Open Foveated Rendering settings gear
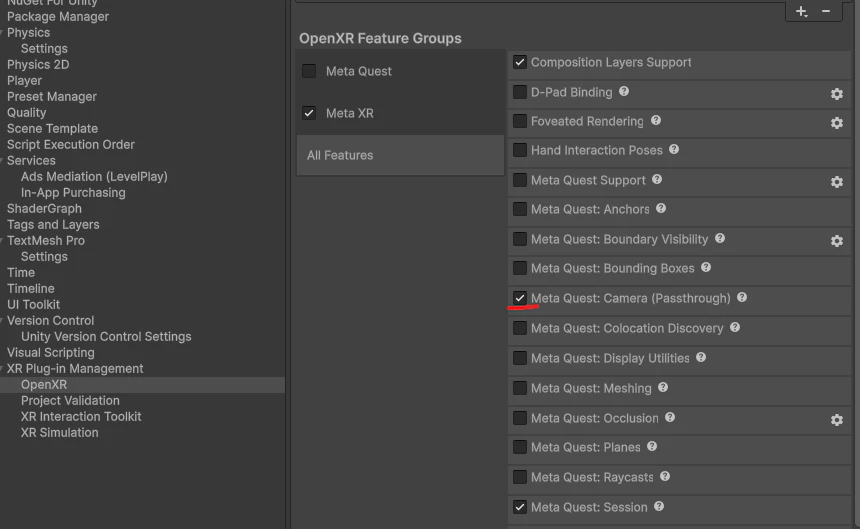This screenshot has height=529, width=860. pos(836,123)
